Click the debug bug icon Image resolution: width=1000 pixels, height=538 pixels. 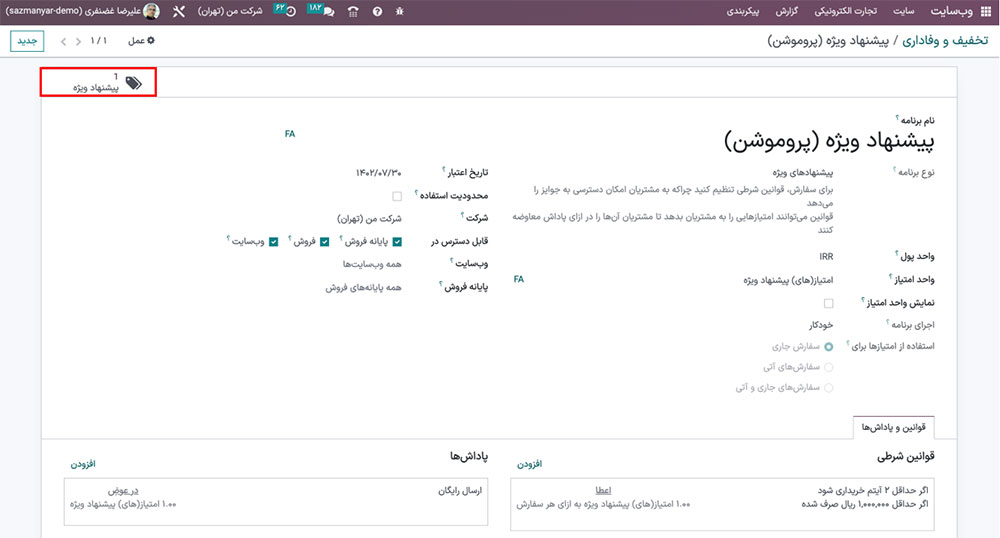pos(401,11)
